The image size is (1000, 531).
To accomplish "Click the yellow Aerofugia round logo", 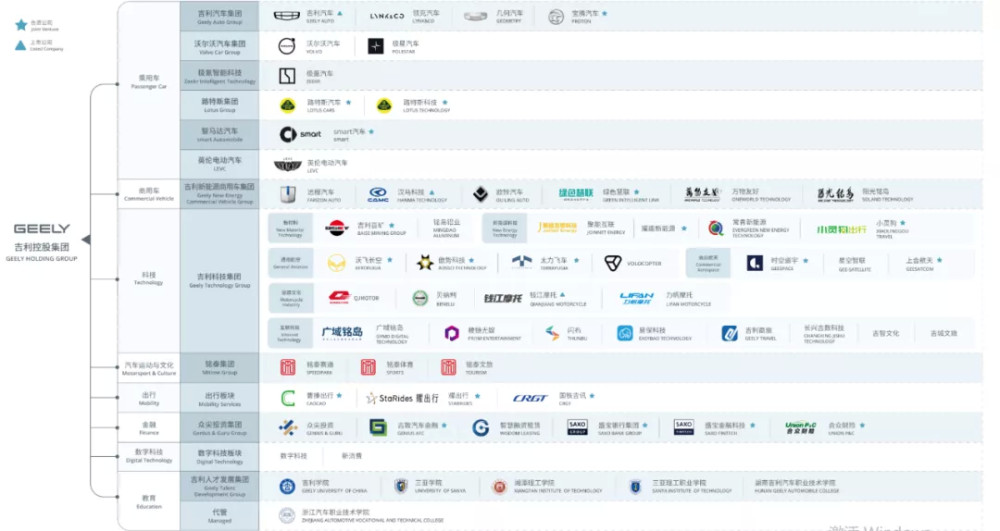I will (336, 263).
